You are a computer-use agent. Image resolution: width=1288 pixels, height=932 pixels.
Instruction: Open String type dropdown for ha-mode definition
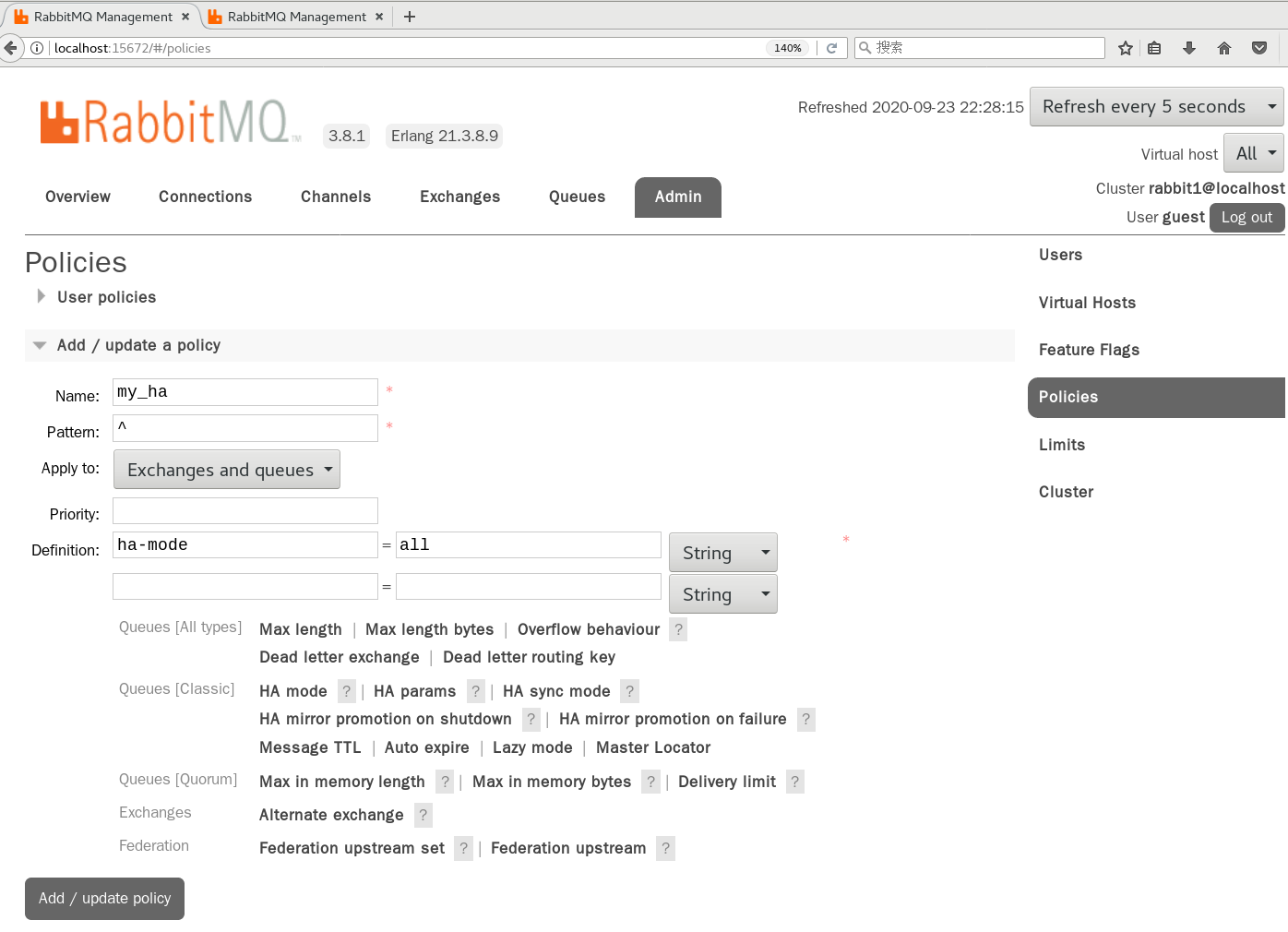pos(723,553)
